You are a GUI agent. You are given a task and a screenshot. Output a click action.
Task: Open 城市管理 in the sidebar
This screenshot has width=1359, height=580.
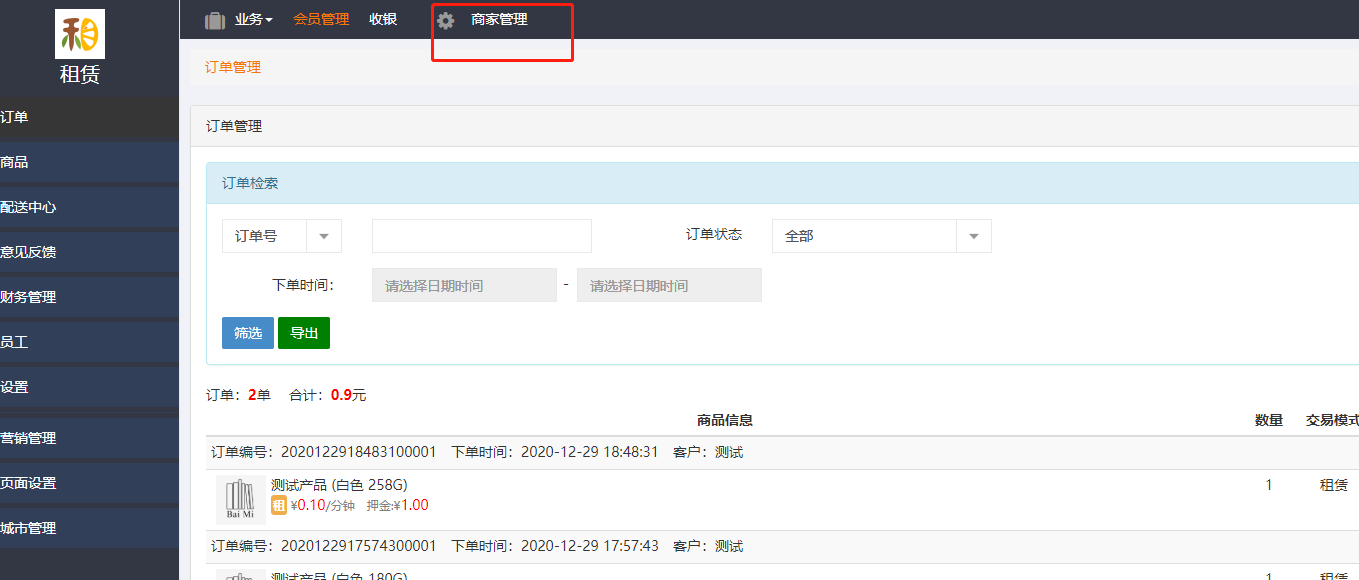89,528
